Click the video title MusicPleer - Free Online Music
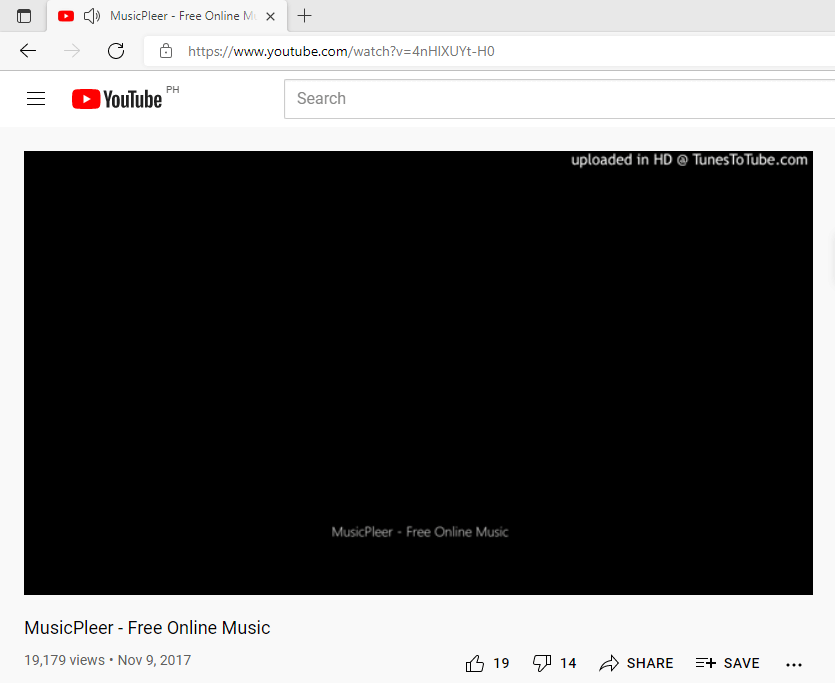835x683 pixels. pos(148,628)
